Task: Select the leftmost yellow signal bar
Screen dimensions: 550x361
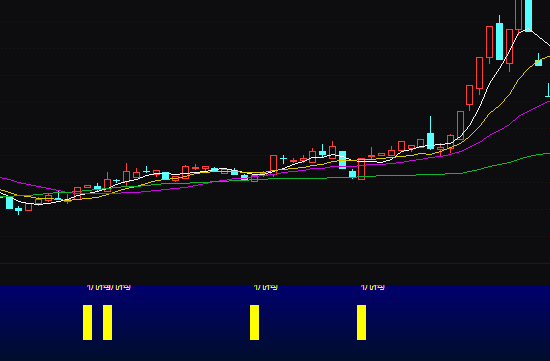Action: [x=87, y=322]
